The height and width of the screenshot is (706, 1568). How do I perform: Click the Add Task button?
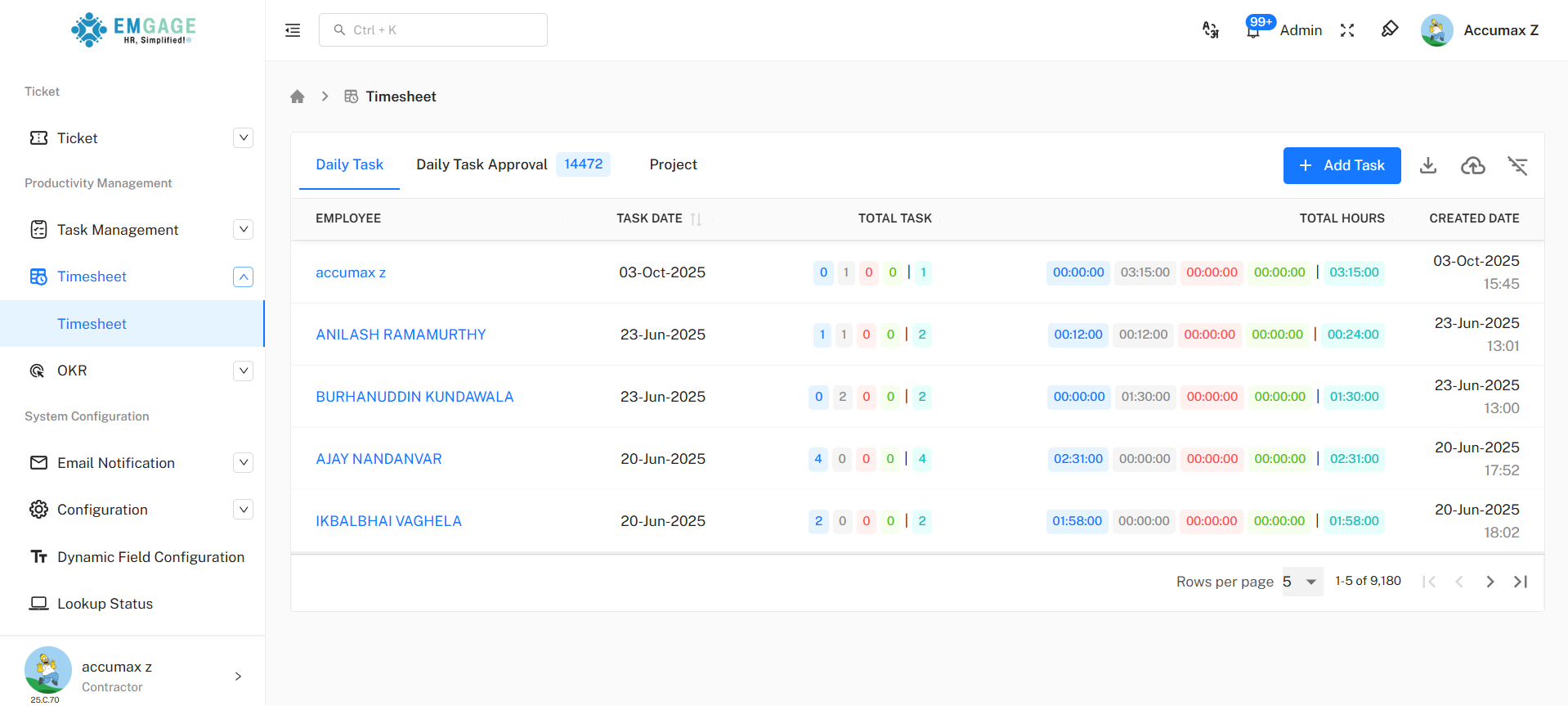[x=1342, y=165]
